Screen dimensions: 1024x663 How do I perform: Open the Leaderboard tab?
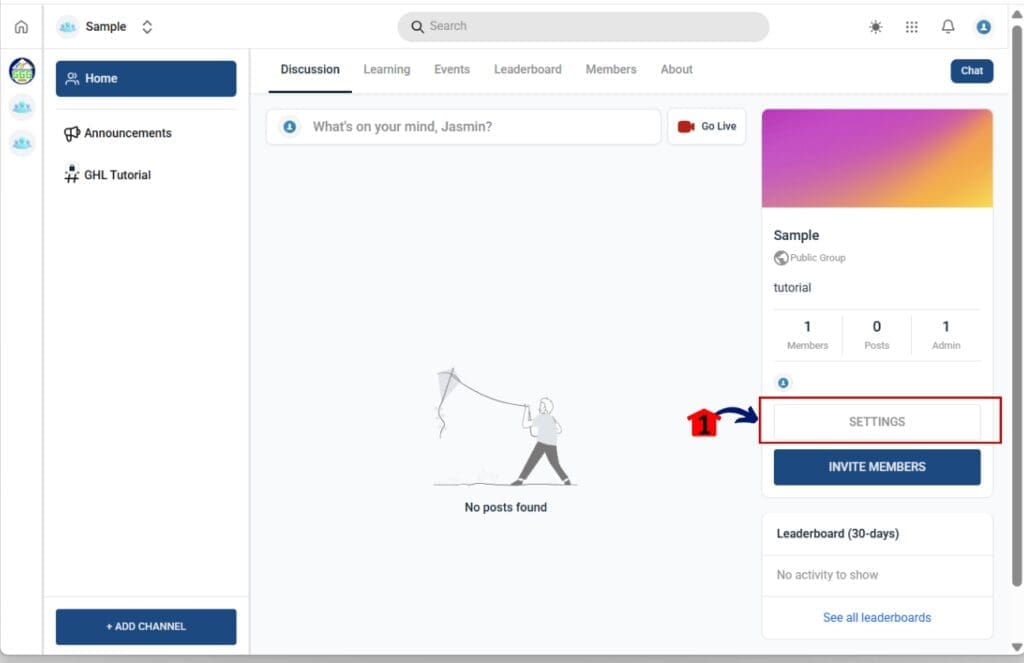click(528, 69)
